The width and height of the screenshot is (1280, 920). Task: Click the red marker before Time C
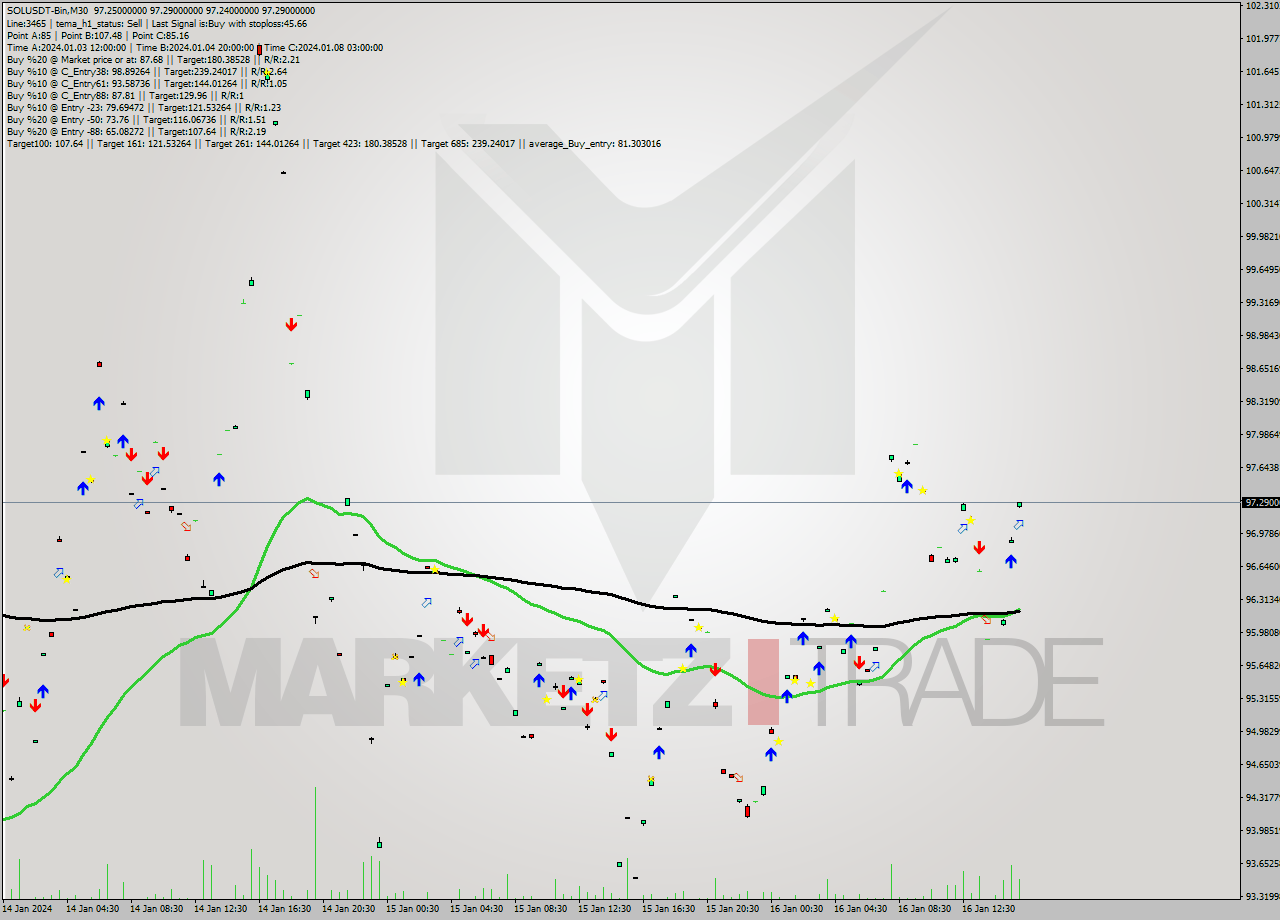point(260,48)
